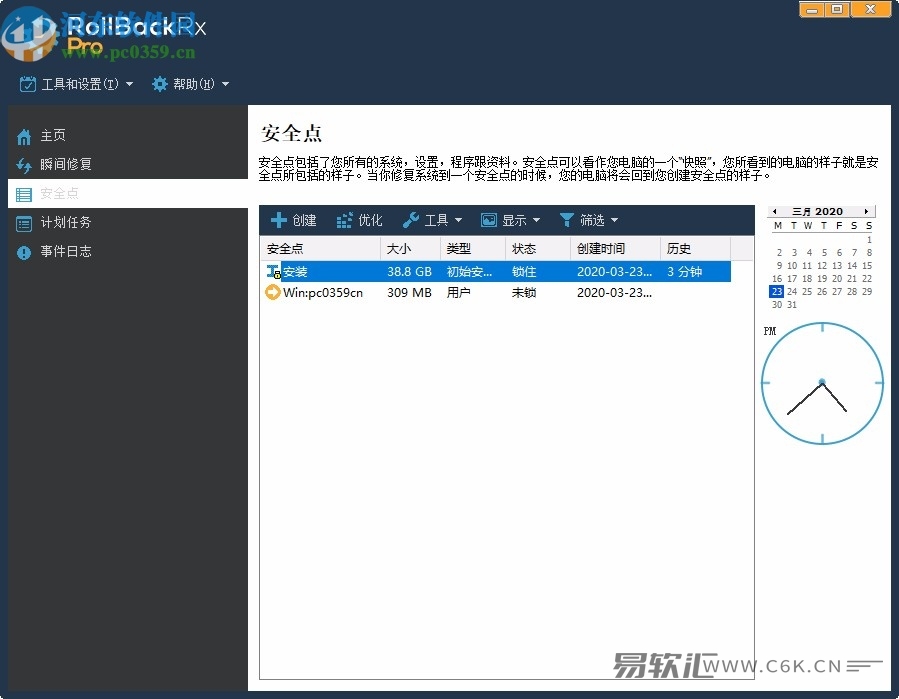Open the 筛选 dropdown arrow
The image size is (899, 699).
pos(614,220)
